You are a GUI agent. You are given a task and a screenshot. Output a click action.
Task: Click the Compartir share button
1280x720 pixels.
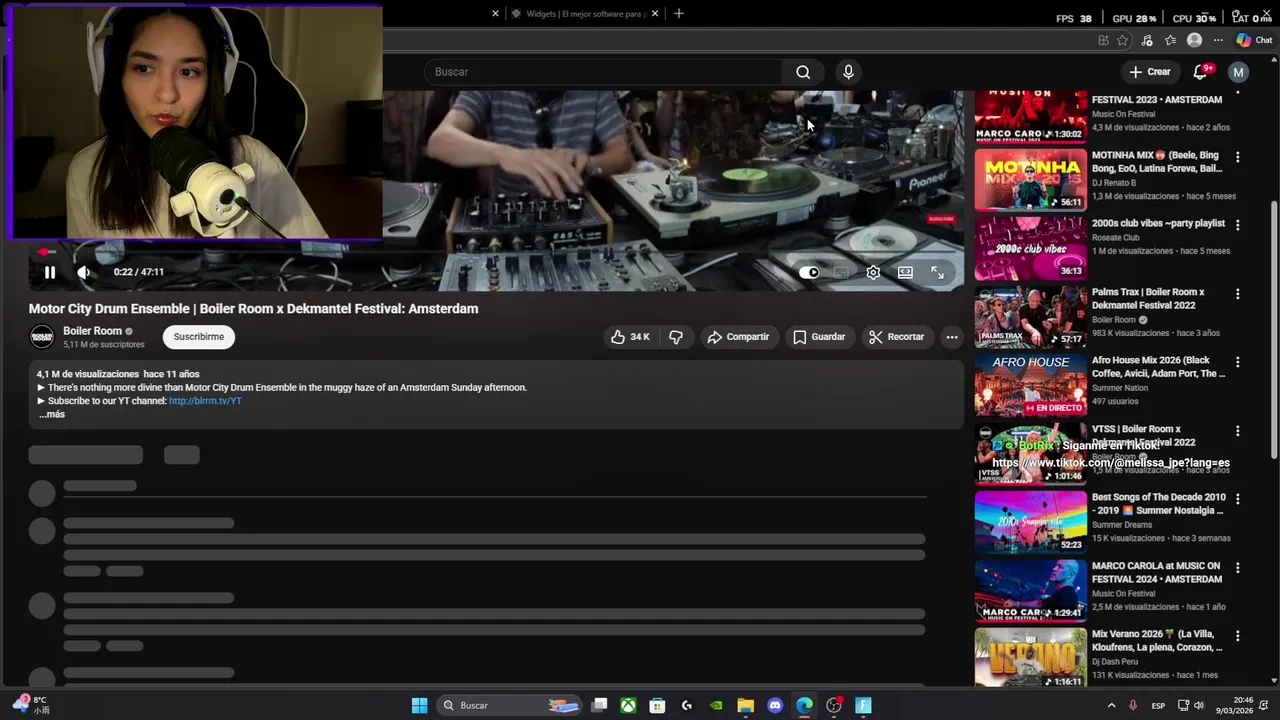pyautogui.click(x=738, y=337)
